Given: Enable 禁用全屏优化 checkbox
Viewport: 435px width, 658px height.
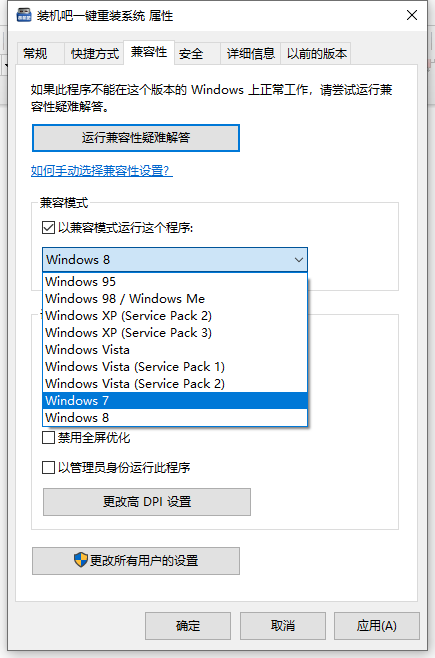Looking at the screenshot, I should point(48,438).
